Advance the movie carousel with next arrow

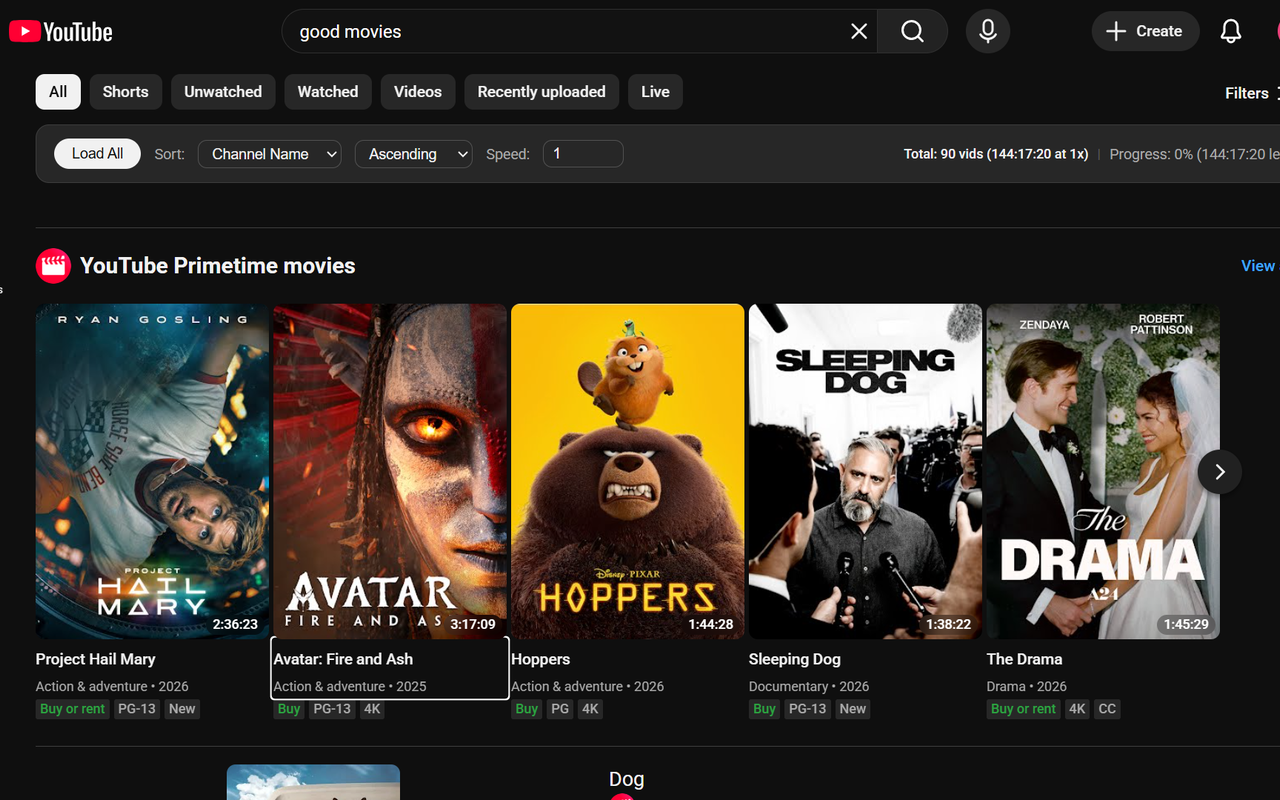pos(1219,472)
